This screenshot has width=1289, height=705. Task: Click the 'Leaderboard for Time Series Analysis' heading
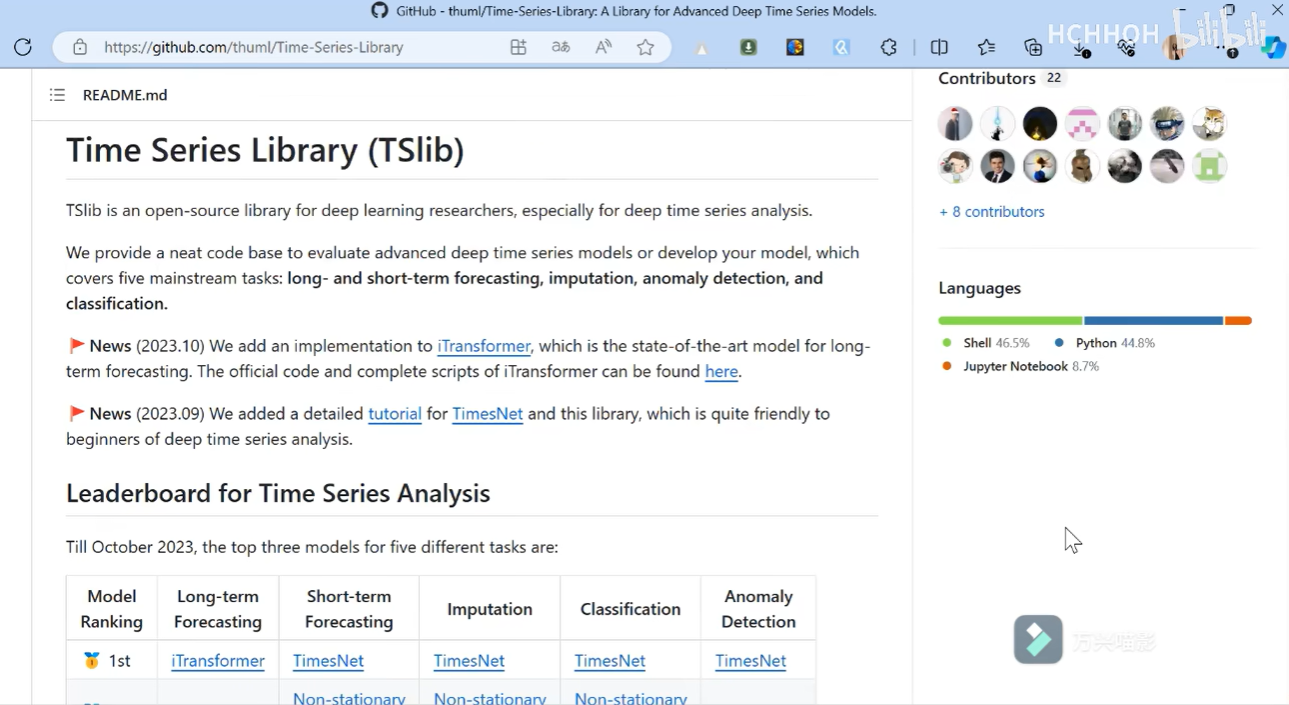pos(278,493)
